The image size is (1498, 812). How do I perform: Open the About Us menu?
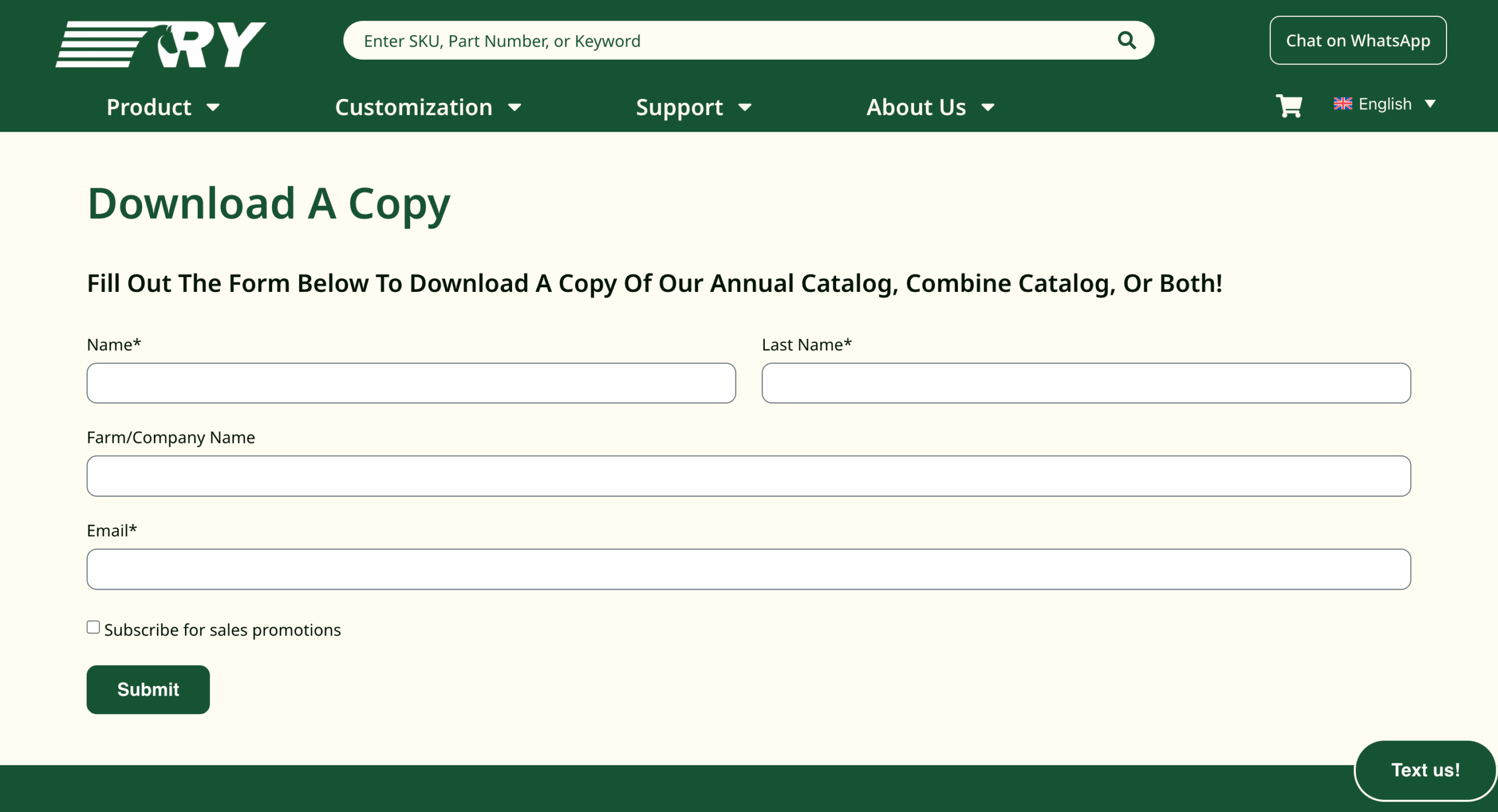(916, 108)
